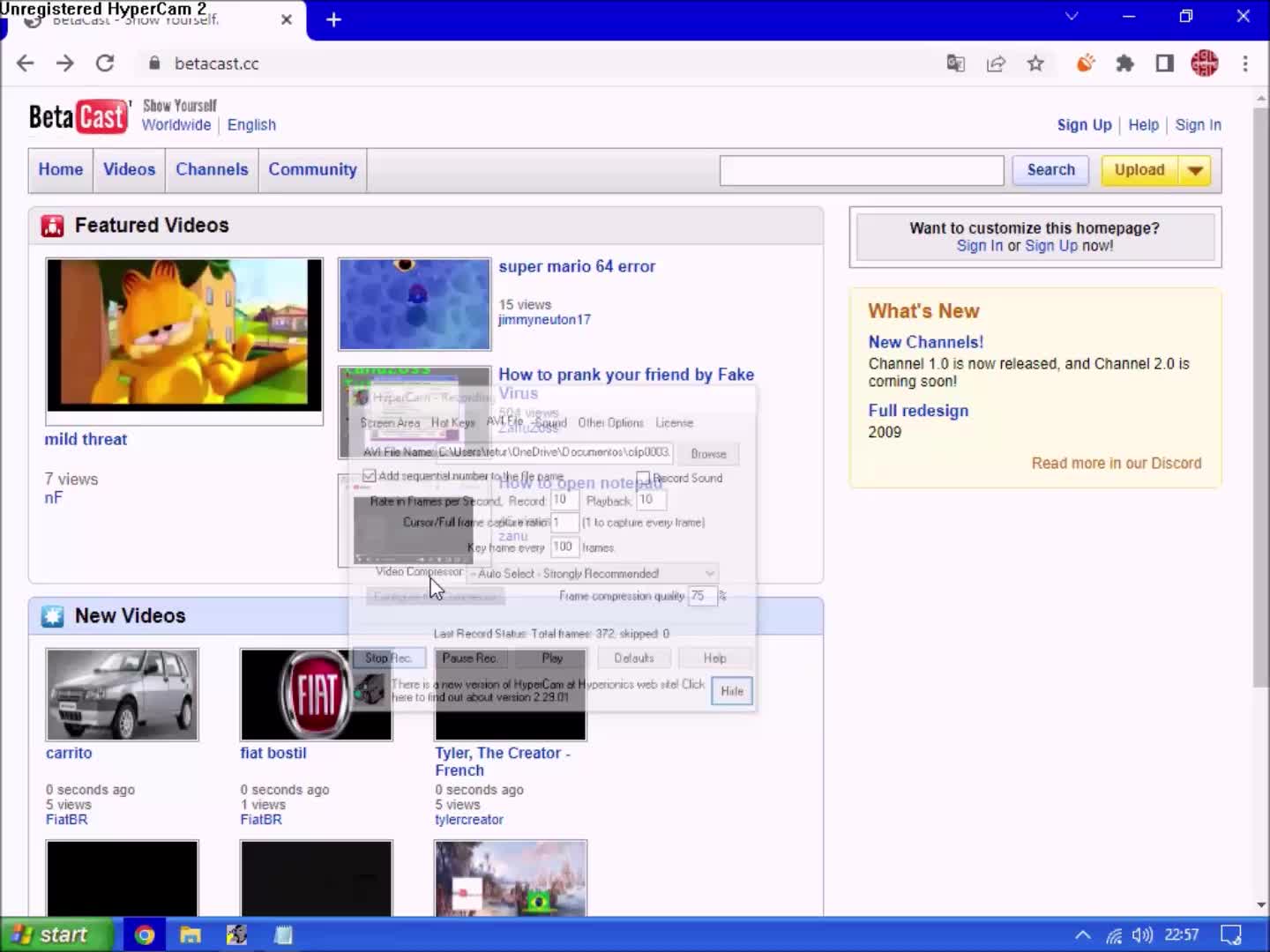Click Read more in our Discord
This screenshot has width=1270, height=952.
tap(1117, 464)
